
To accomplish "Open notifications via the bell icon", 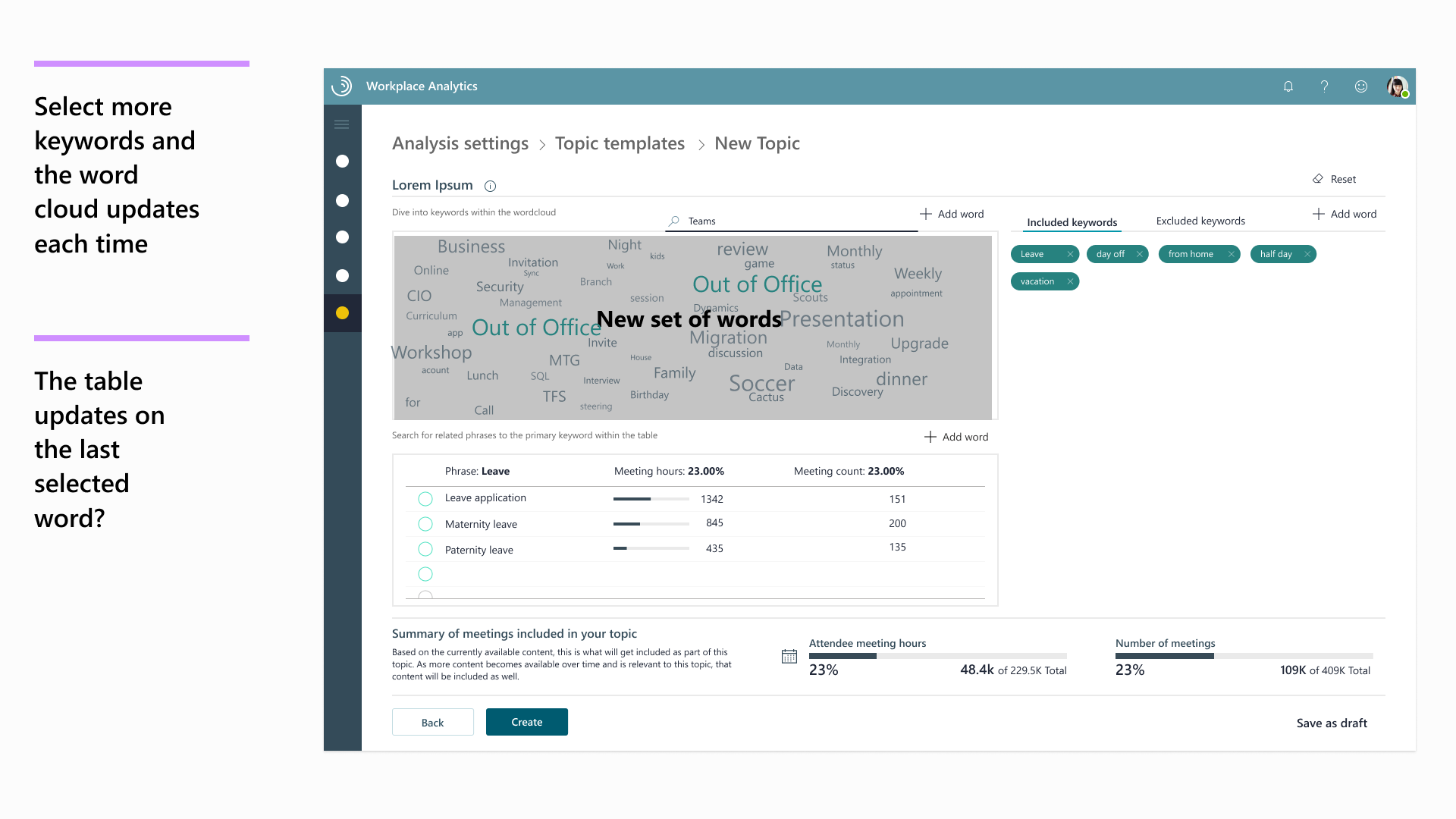I will tap(1288, 86).
